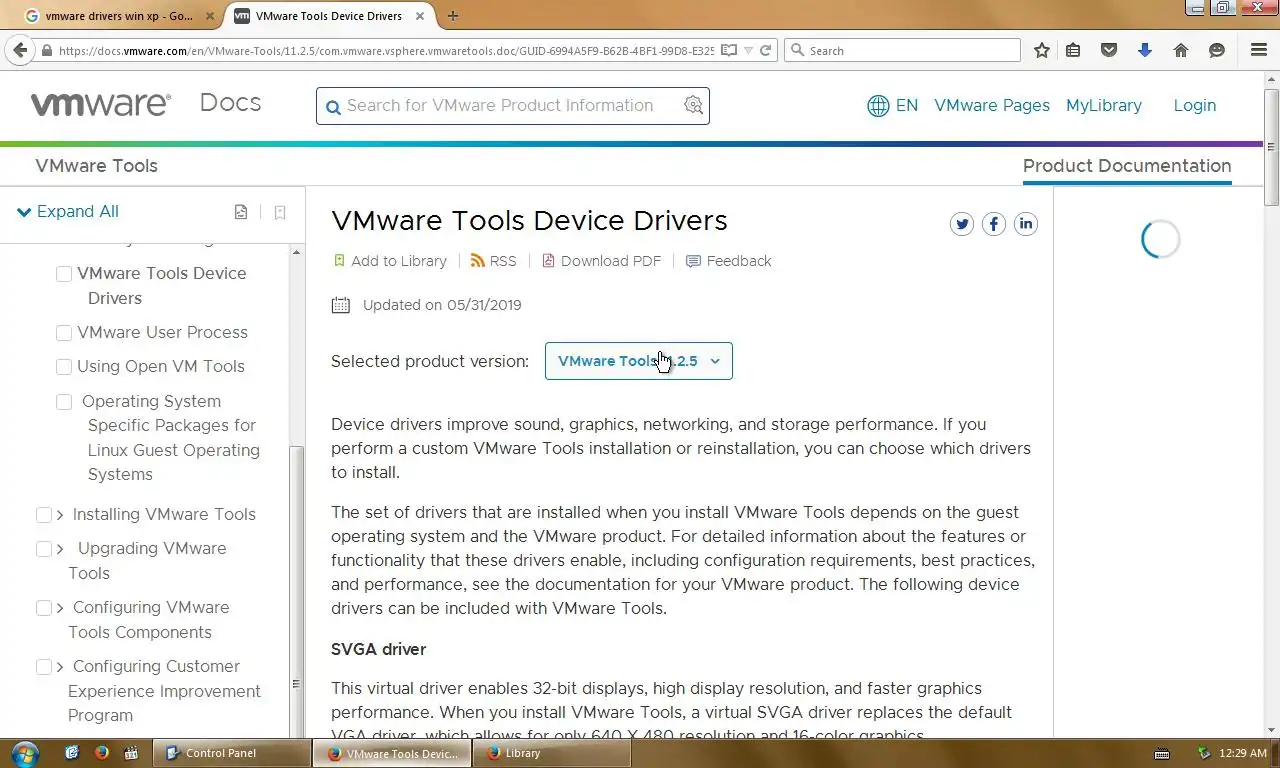Click Add to Library link
This screenshot has height=768, width=1280.
pos(390,261)
